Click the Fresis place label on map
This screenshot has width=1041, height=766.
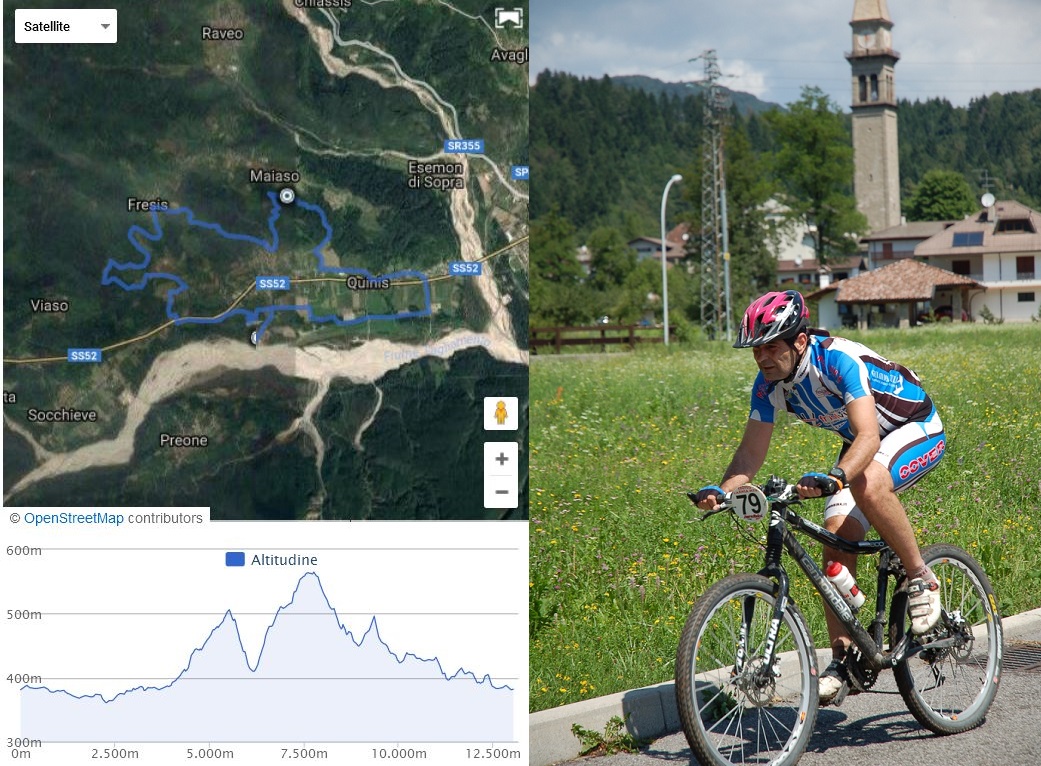pyautogui.click(x=148, y=204)
